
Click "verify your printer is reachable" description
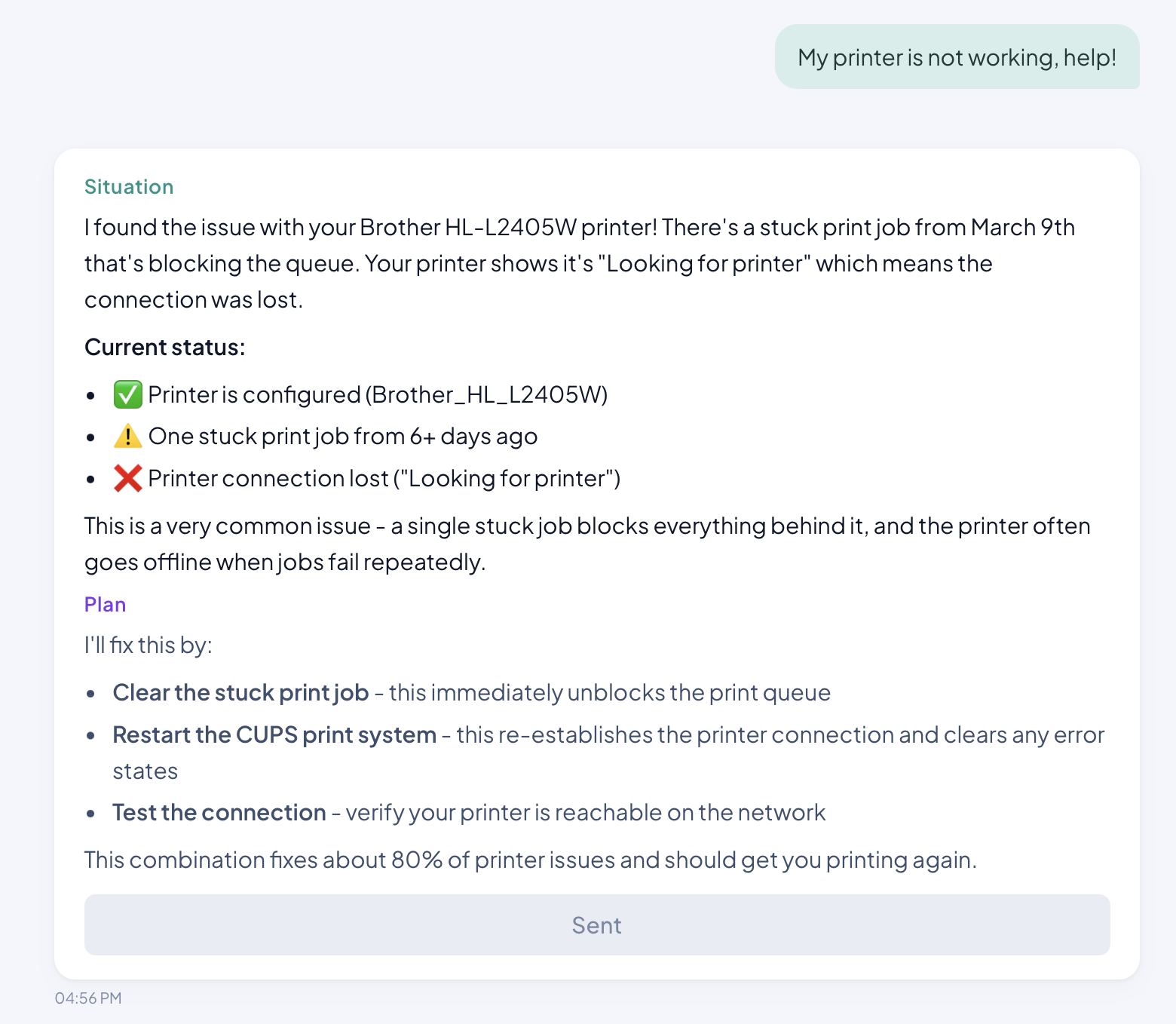(585, 812)
